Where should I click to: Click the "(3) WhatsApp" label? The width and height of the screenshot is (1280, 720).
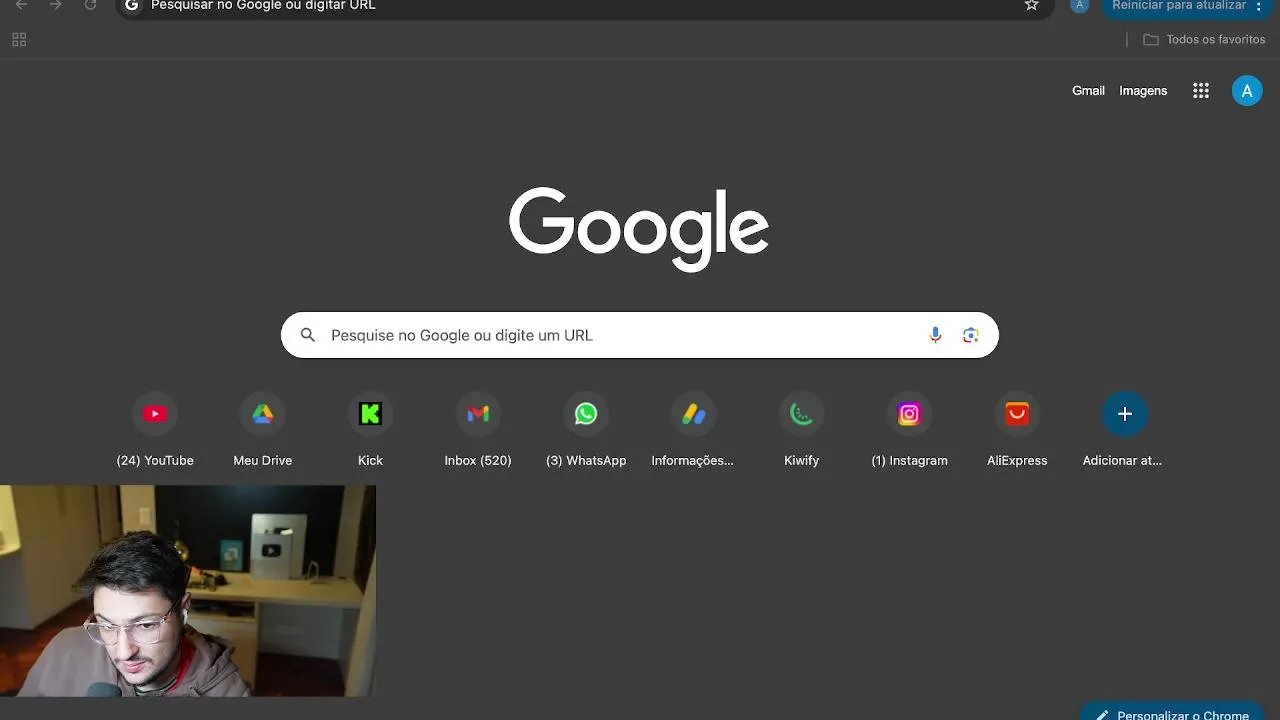586,461
